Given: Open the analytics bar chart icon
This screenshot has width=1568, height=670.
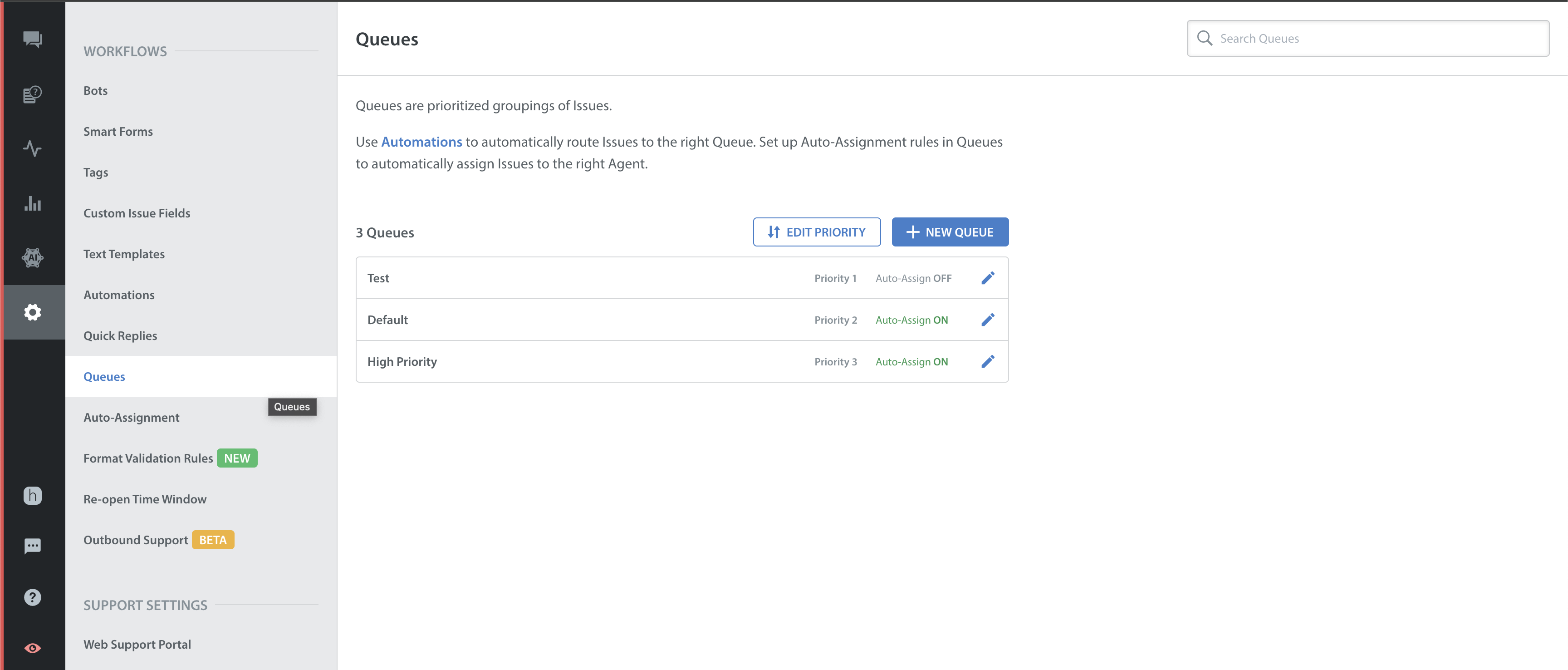Looking at the screenshot, I should [32, 203].
